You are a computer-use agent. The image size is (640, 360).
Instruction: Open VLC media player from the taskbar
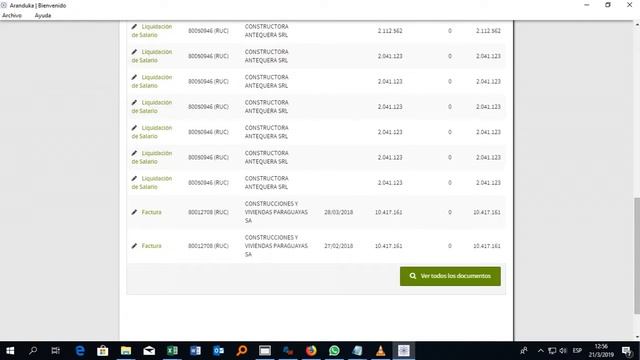(380, 351)
